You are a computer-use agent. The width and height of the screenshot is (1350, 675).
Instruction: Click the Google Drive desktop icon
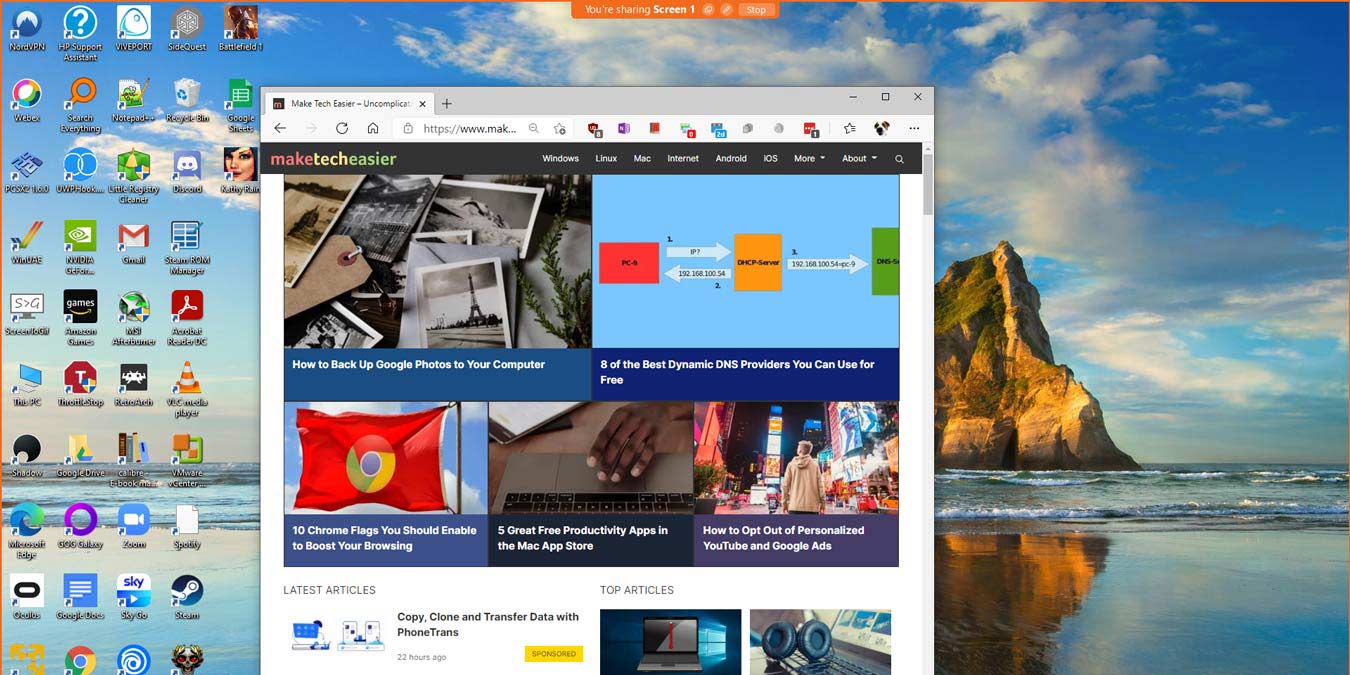pos(80,453)
